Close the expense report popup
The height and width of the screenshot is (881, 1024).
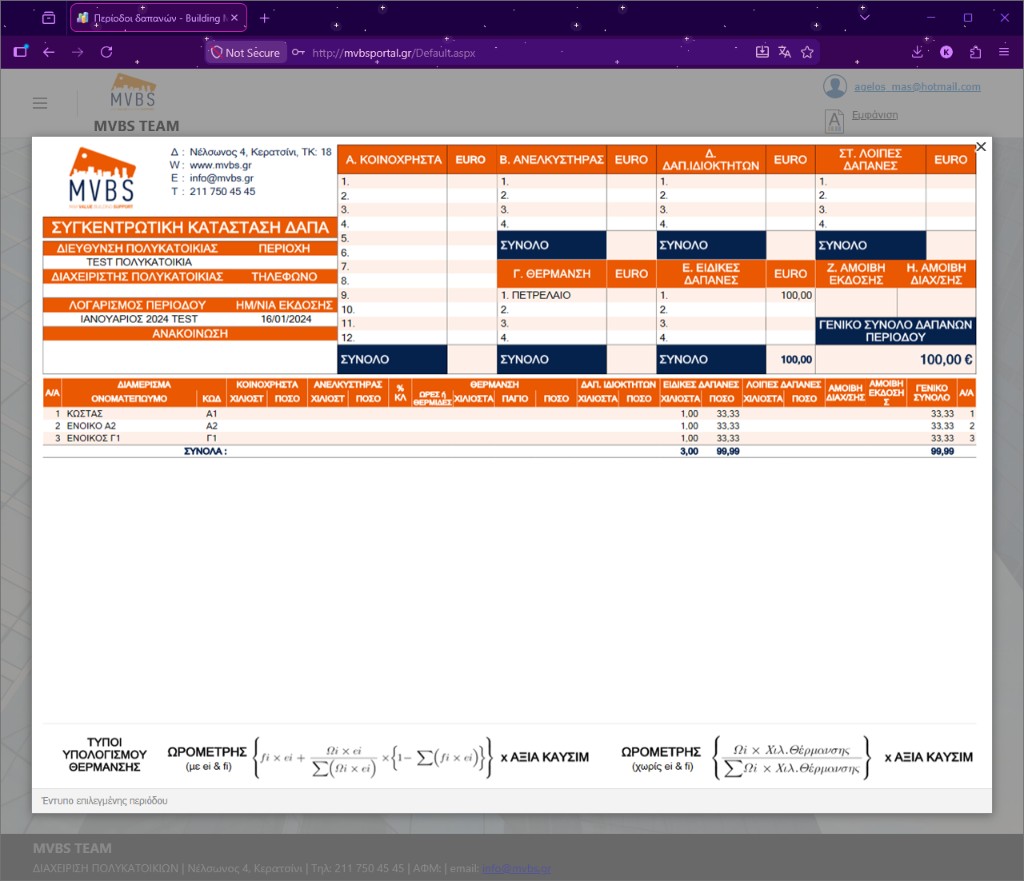point(981,147)
